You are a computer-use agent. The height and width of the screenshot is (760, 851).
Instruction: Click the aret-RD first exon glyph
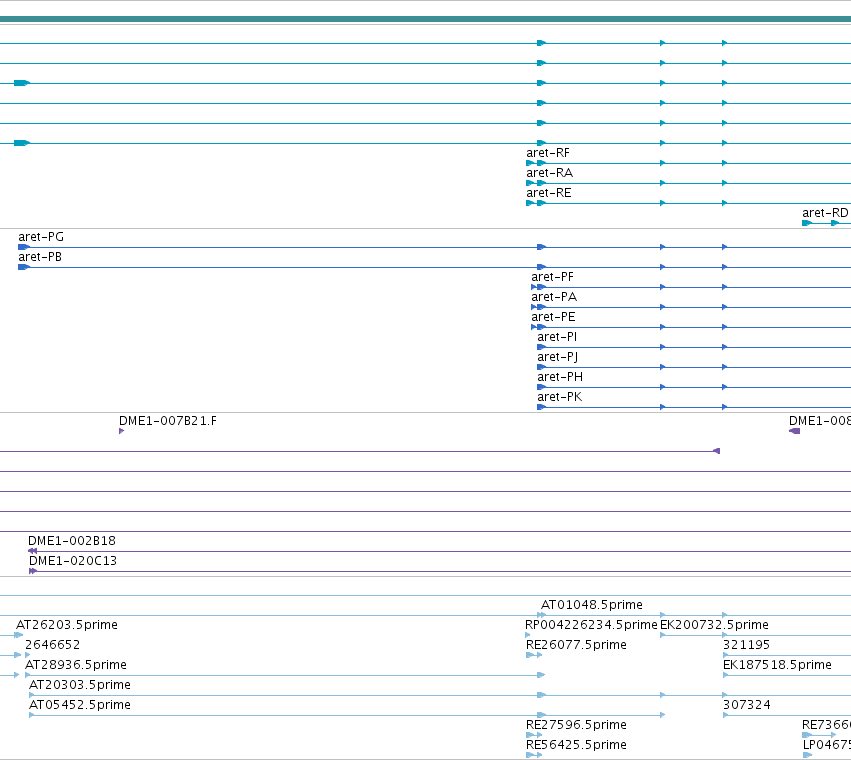pos(807,223)
